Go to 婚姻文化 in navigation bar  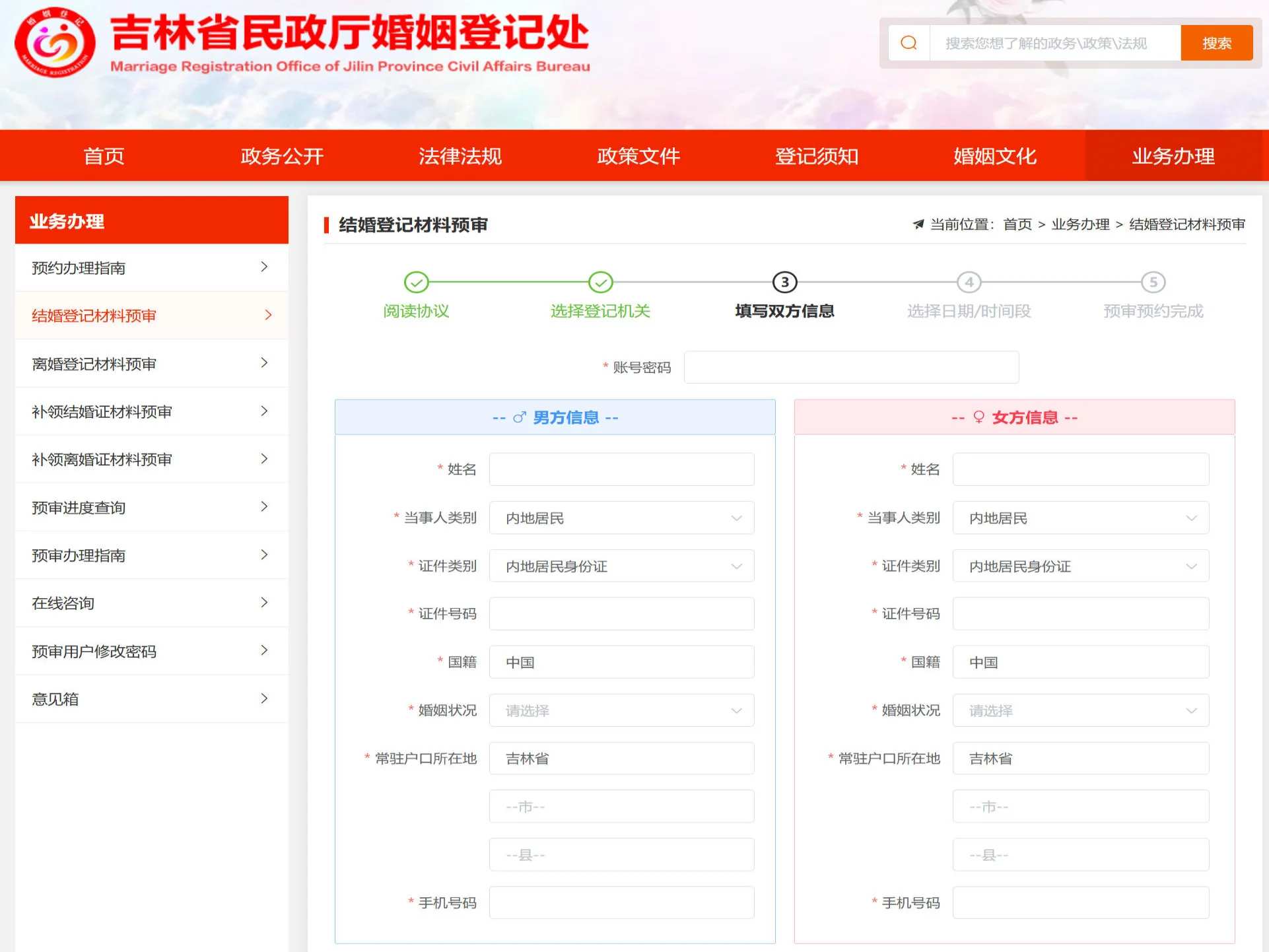point(994,156)
